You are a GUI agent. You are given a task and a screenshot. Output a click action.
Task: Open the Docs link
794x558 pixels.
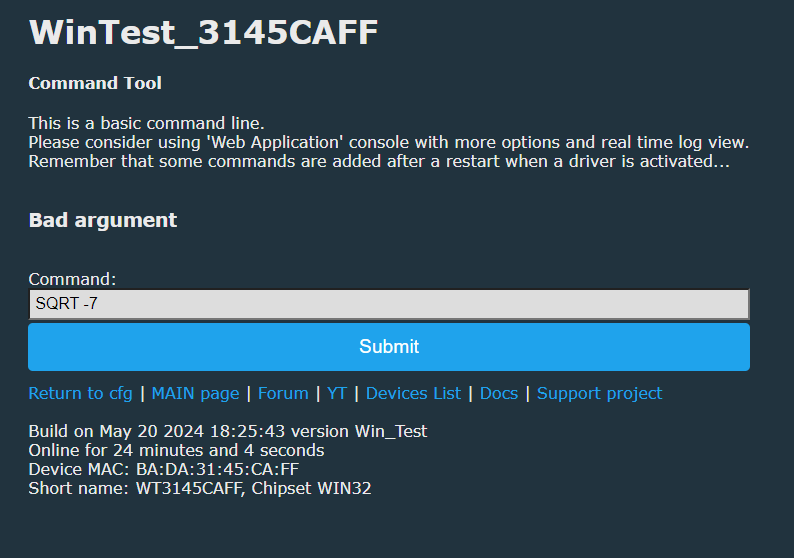[x=499, y=393]
